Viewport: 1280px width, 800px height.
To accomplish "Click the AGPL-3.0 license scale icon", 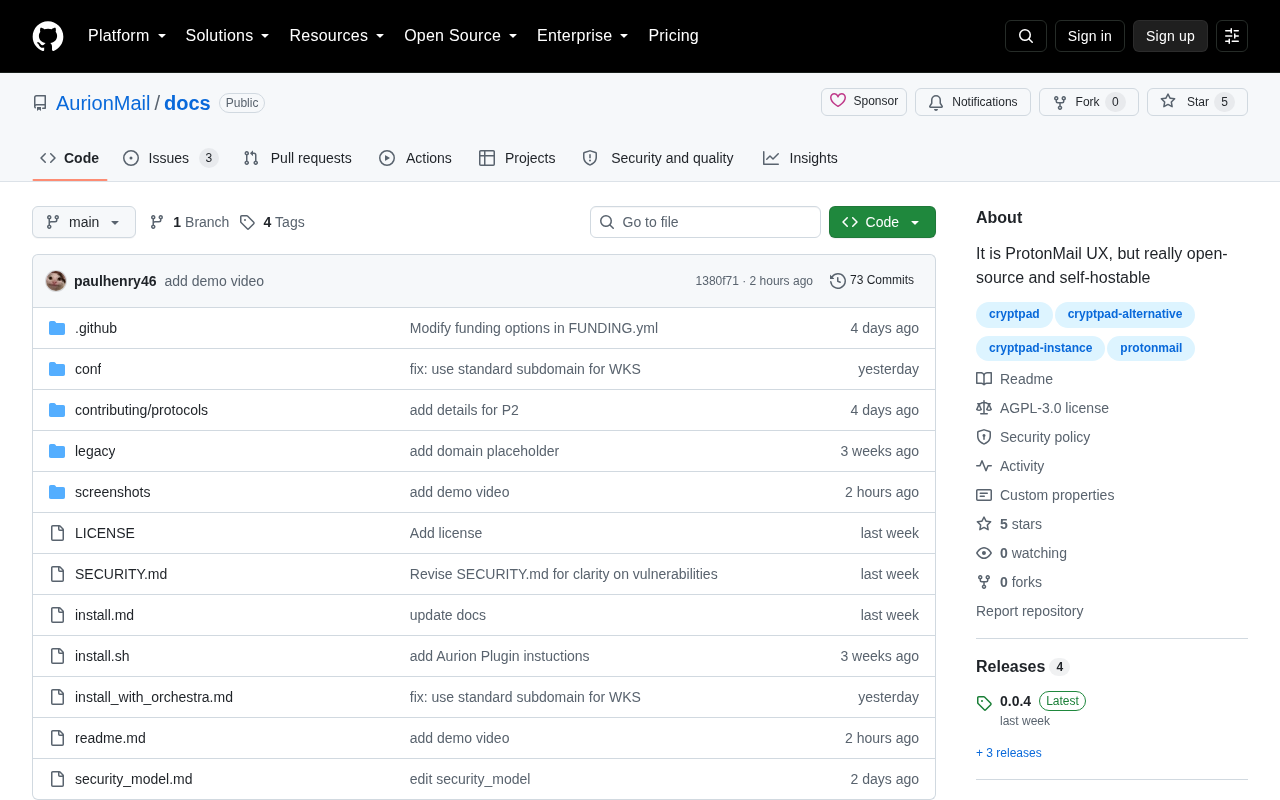I will [984, 408].
